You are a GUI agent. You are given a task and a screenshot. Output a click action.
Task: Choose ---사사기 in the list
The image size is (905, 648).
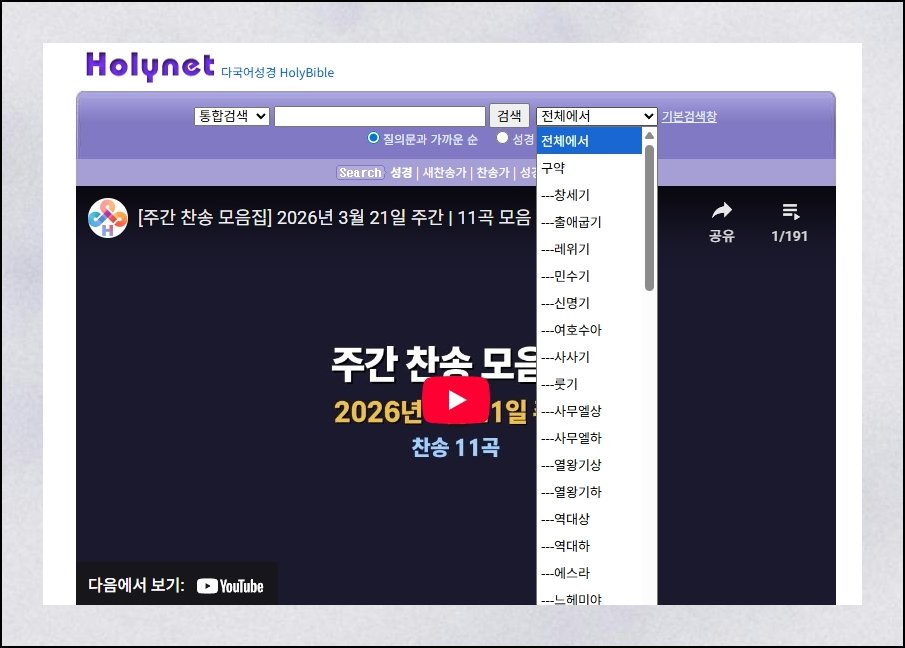(589, 357)
